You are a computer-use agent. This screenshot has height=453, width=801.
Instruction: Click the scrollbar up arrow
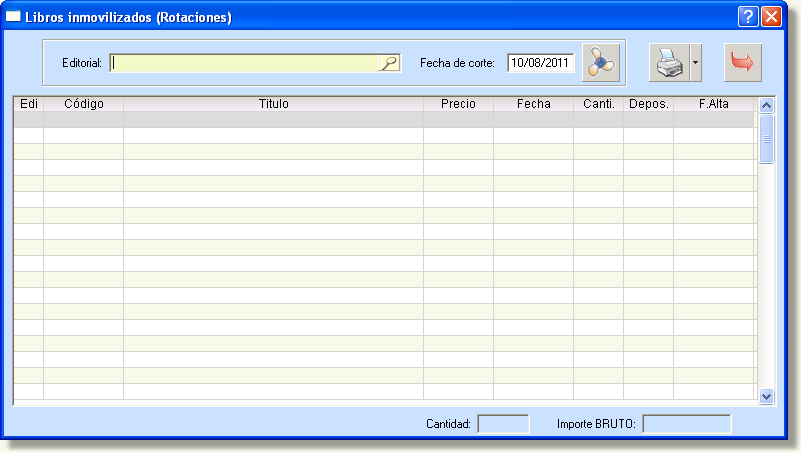coord(767,105)
